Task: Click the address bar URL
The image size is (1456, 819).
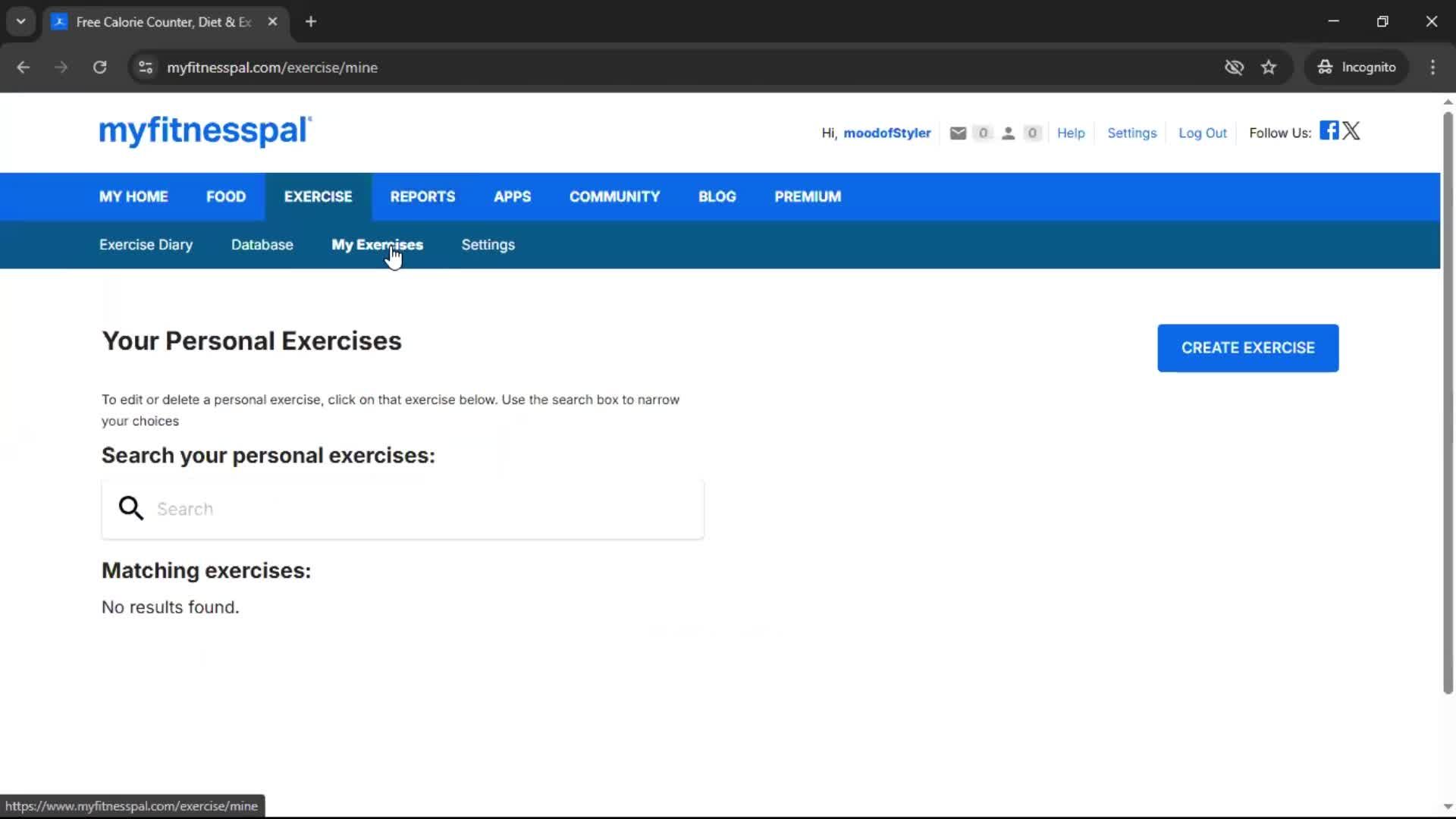Action: pos(272,67)
